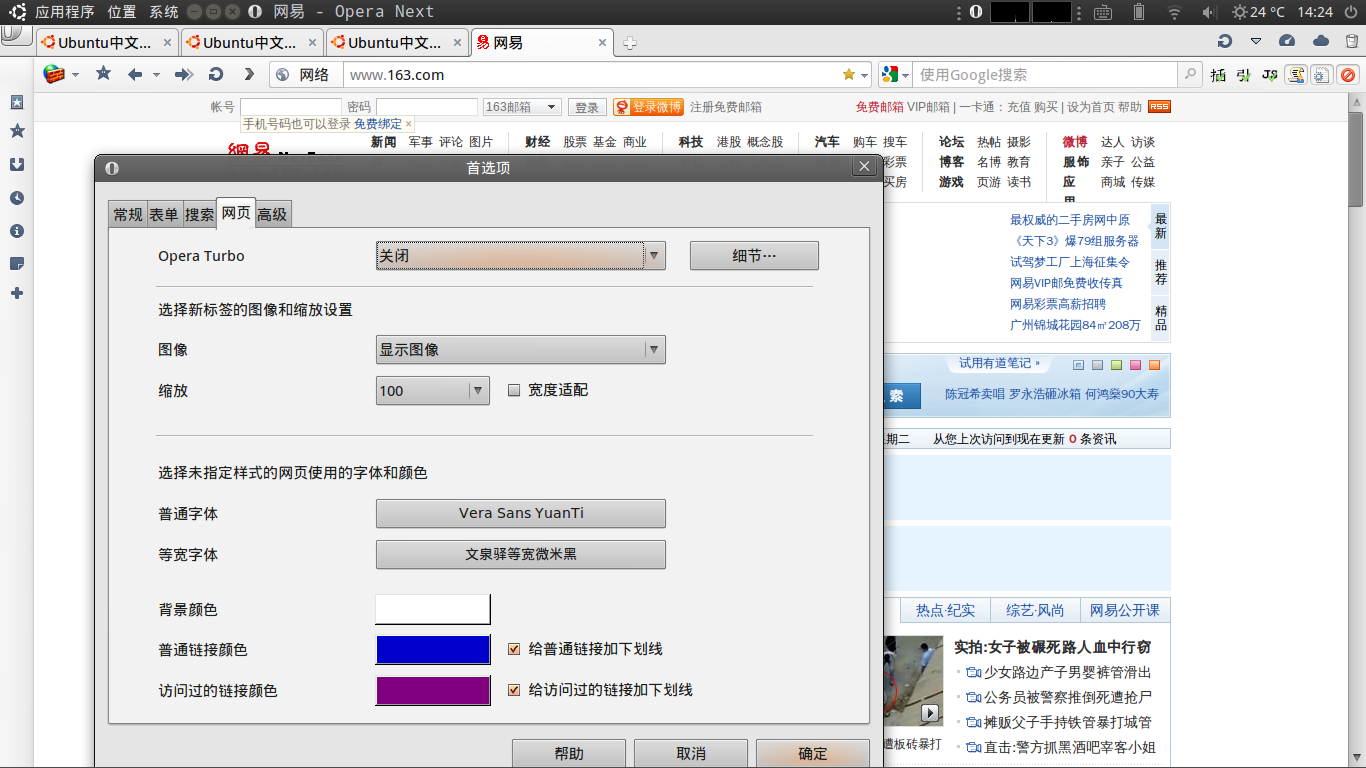Switch to the 常规 tab in preferences
1366x768 pixels.
(128, 215)
